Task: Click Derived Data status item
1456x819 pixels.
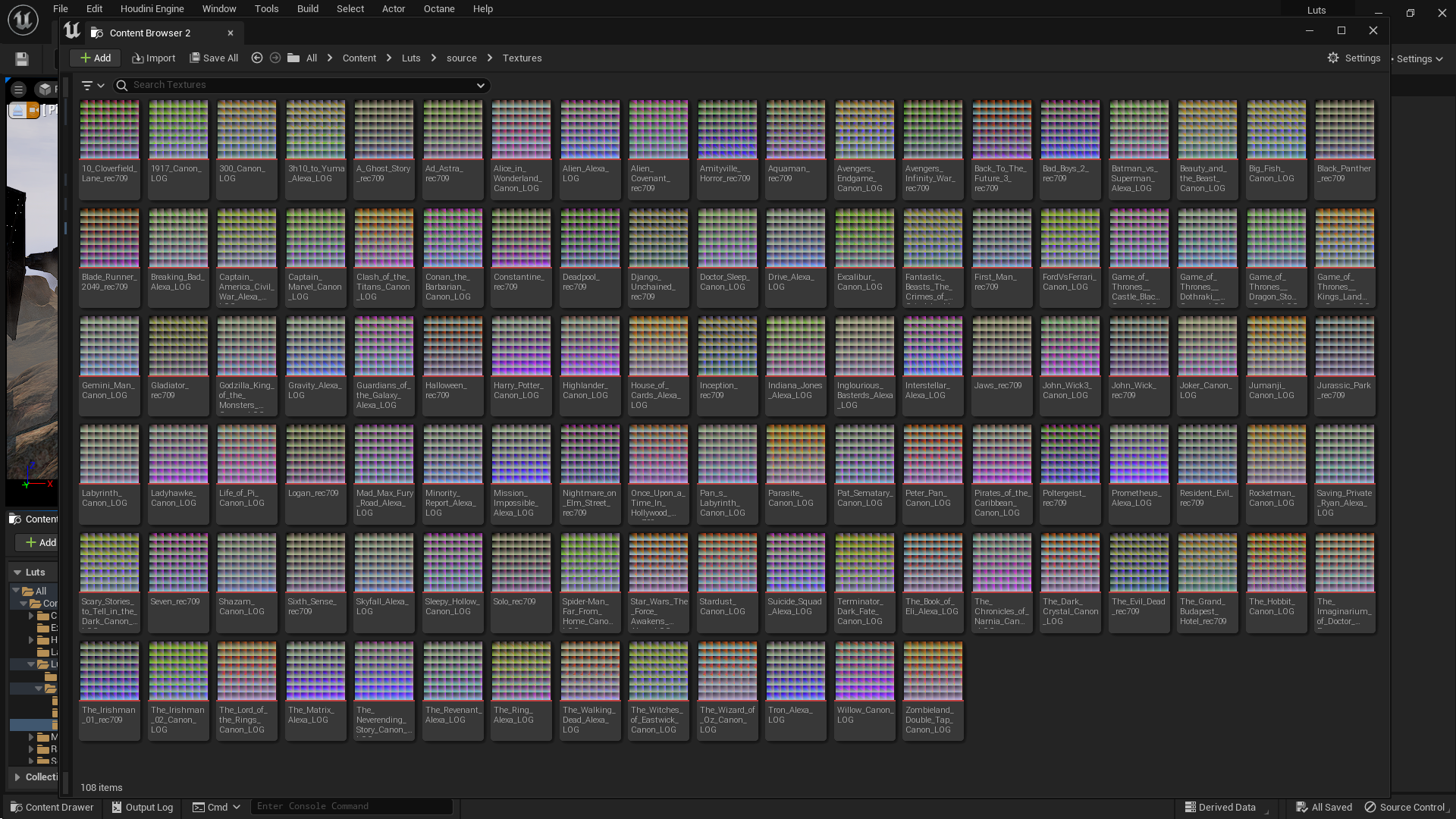Action: pyautogui.click(x=1220, y=807)
